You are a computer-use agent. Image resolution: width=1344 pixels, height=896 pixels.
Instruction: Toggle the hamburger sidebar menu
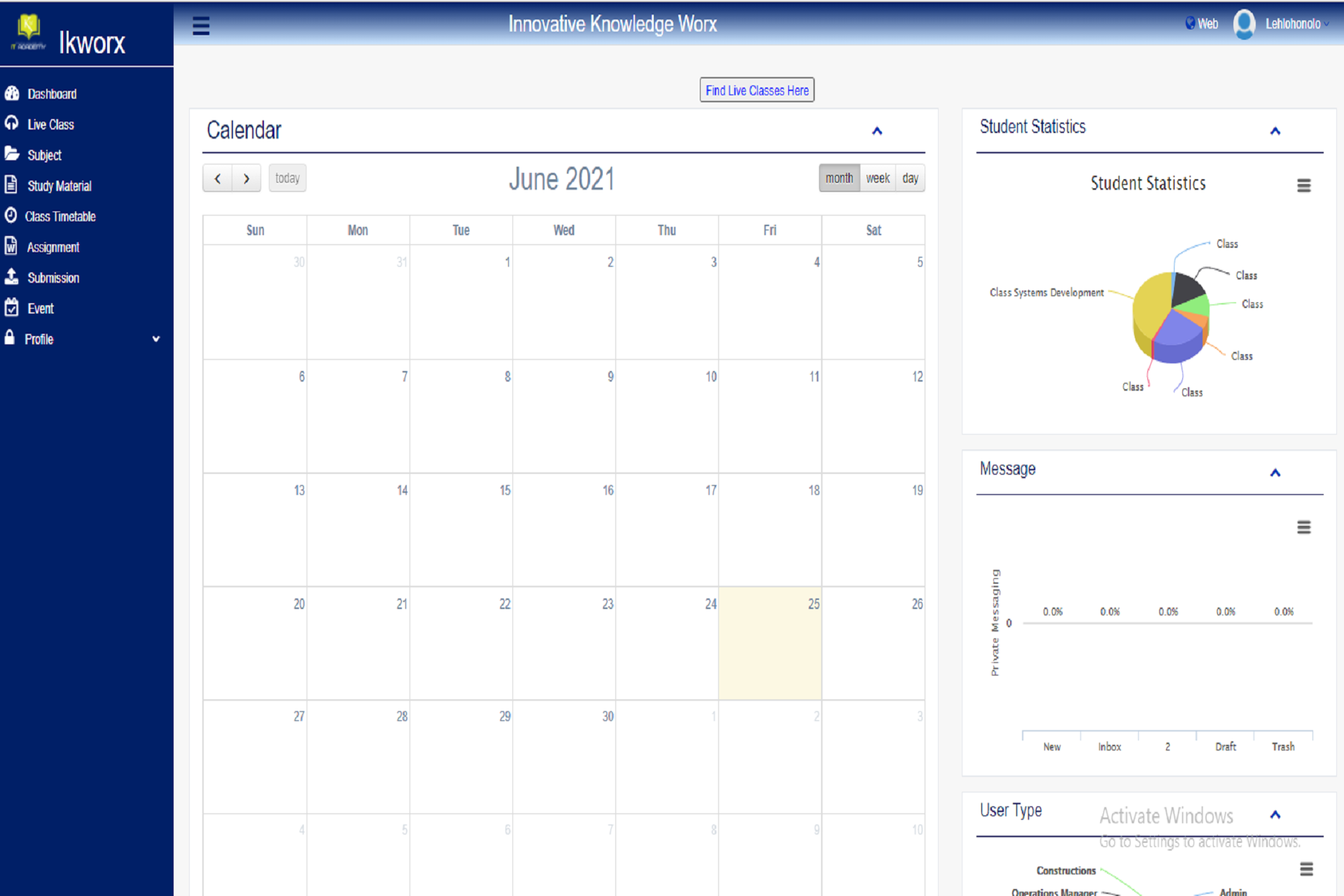[x=201, y=26]
